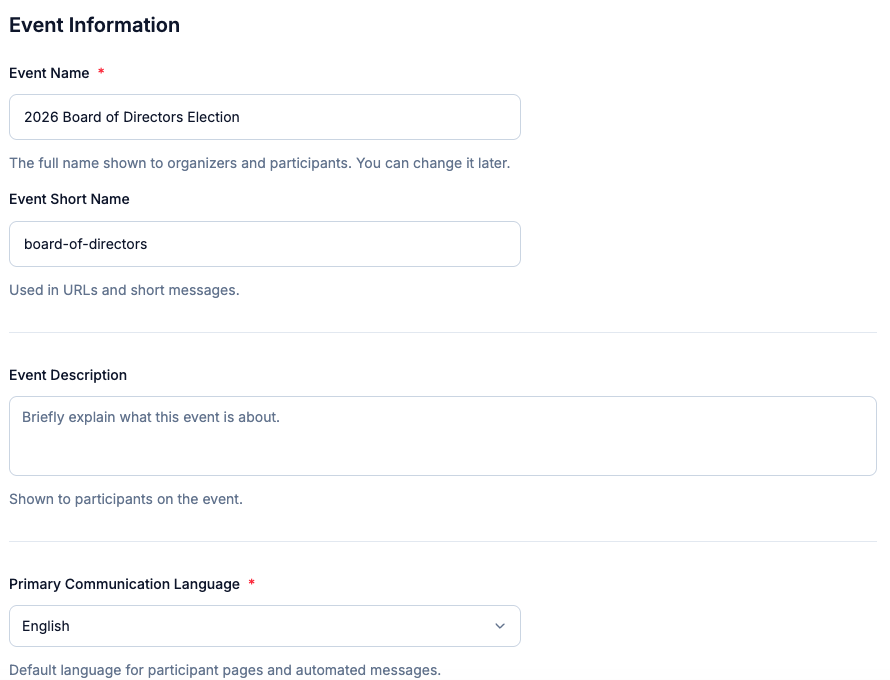Click the Primary Communication Language label
The image size is (890, 680).
click(x=124, y=584)
